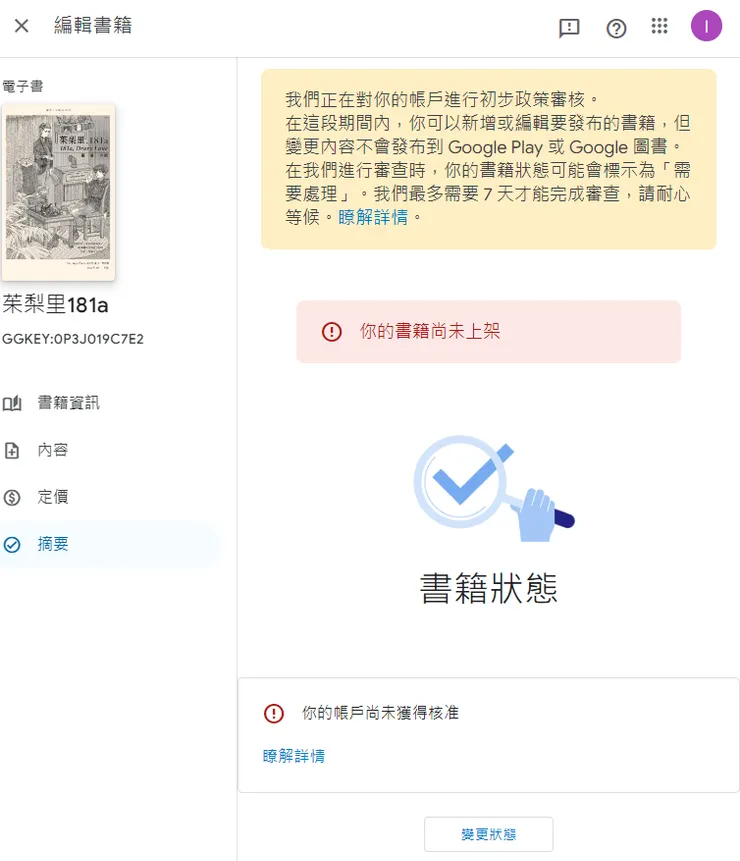Select 內容 in the left navigation
The width and height of the screenshot is (740, 861).
point(54,450)
